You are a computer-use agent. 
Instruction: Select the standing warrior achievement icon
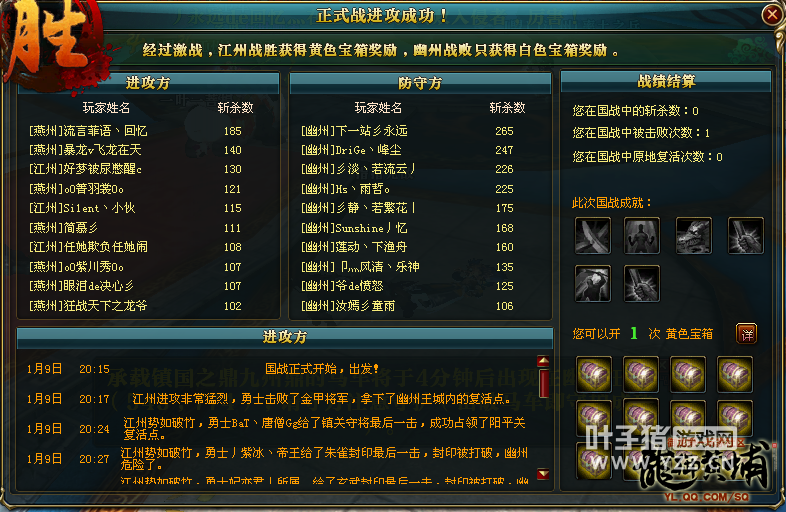point(641,236)
